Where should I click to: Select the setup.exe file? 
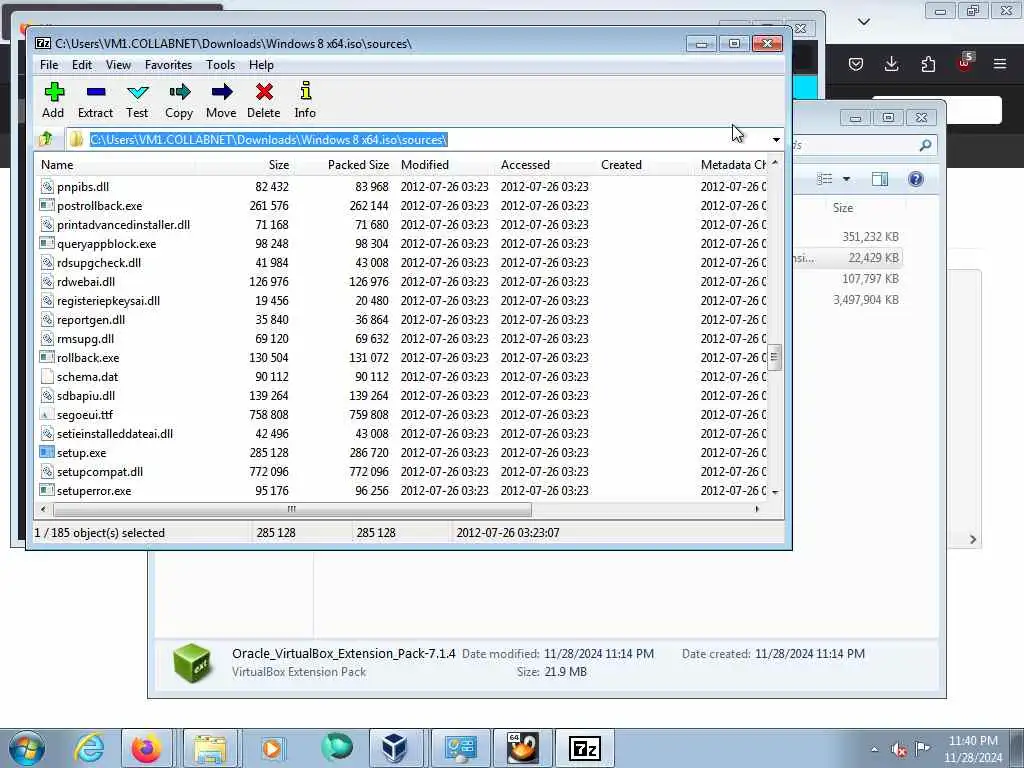[81, 453]
